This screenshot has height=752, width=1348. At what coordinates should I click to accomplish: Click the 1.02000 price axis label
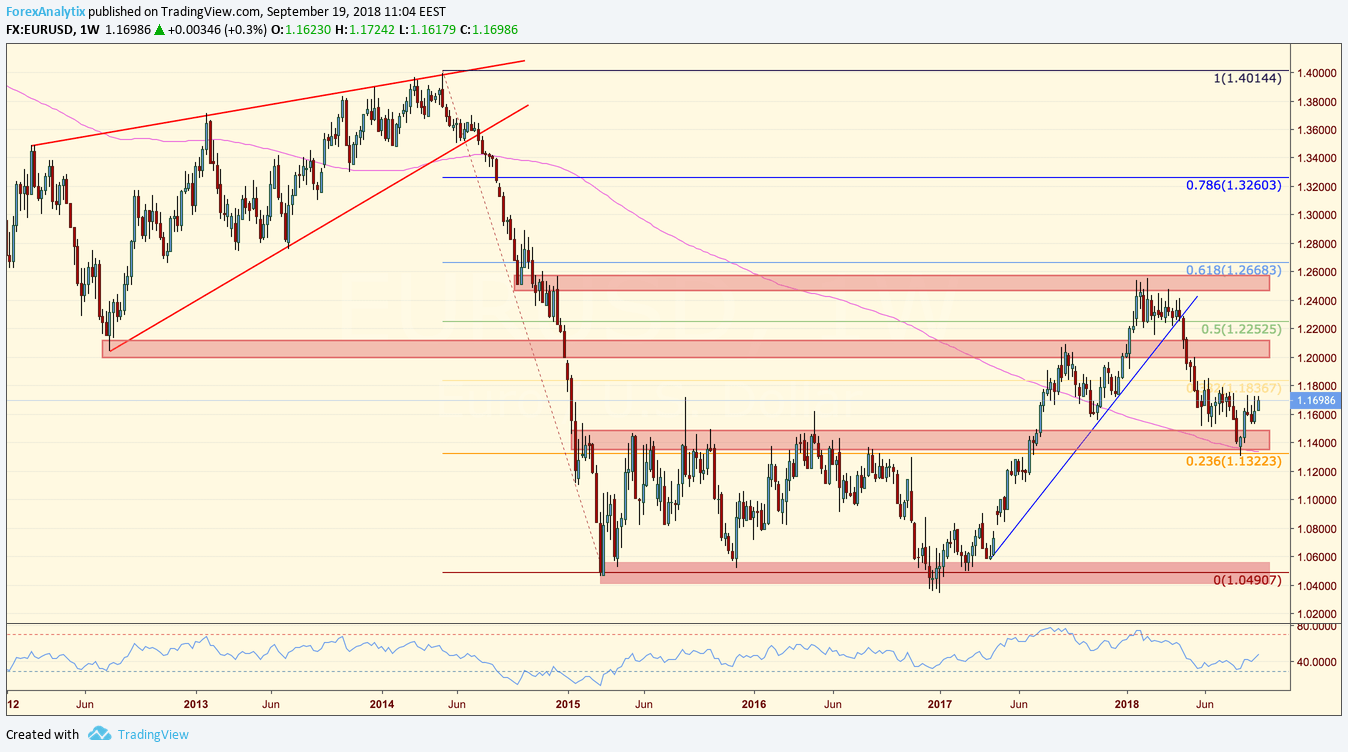point(1315,614)
